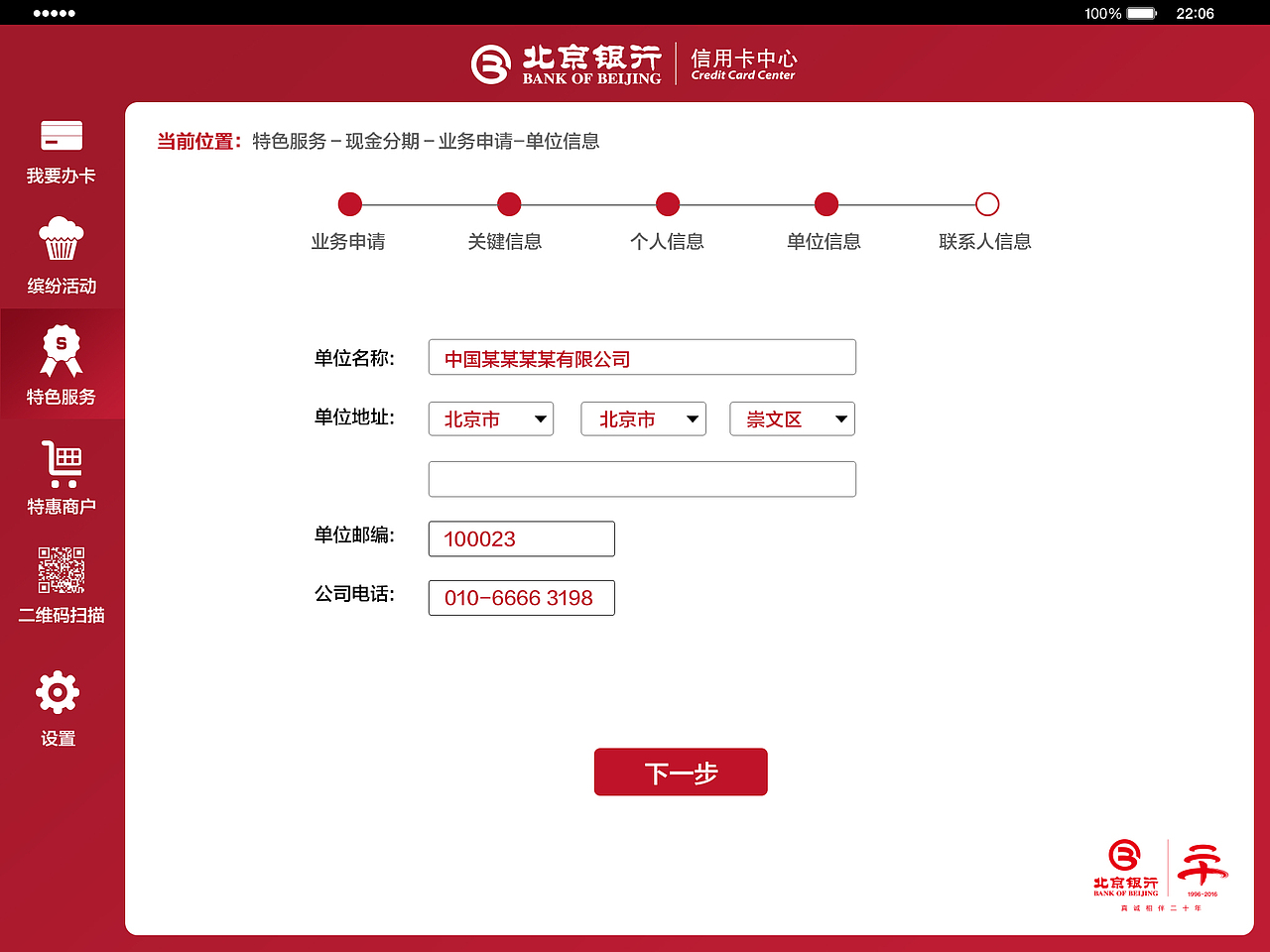Image resolution: width=1270 pixels, height=952 pixels.
Task: Select the 我要办卡 card icon in sidebar
Action: [61, 135]
